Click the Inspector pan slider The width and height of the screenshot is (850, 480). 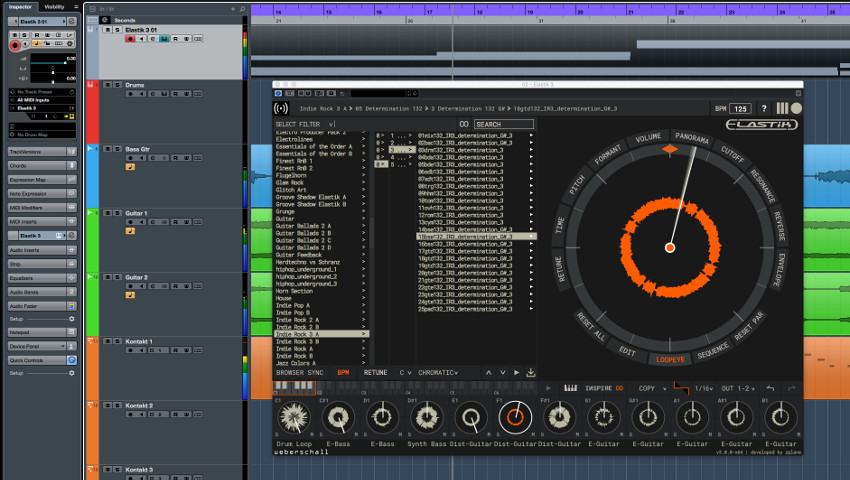[x=53, y=71]
